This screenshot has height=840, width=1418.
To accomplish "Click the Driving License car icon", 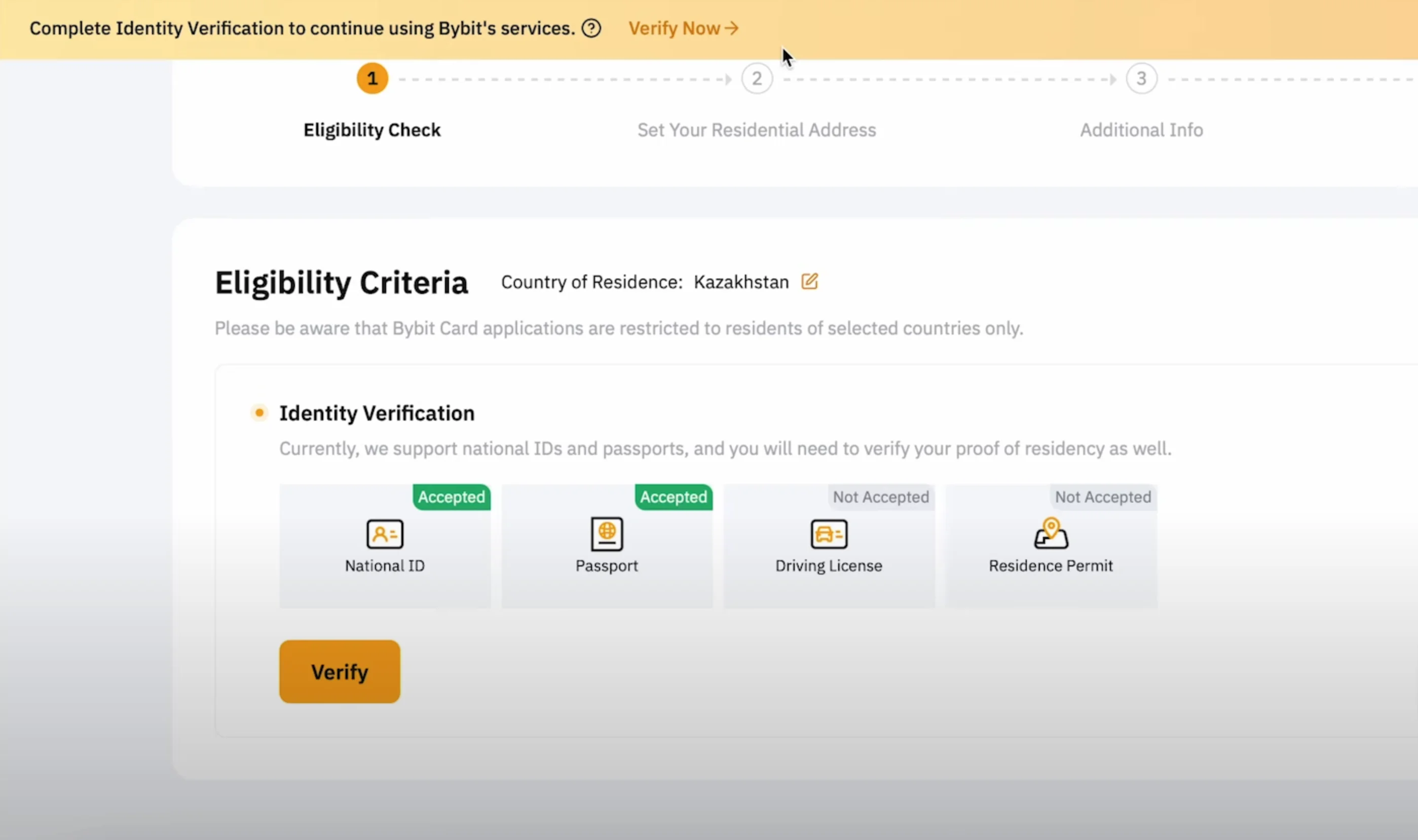I will (x=829, y=534).
